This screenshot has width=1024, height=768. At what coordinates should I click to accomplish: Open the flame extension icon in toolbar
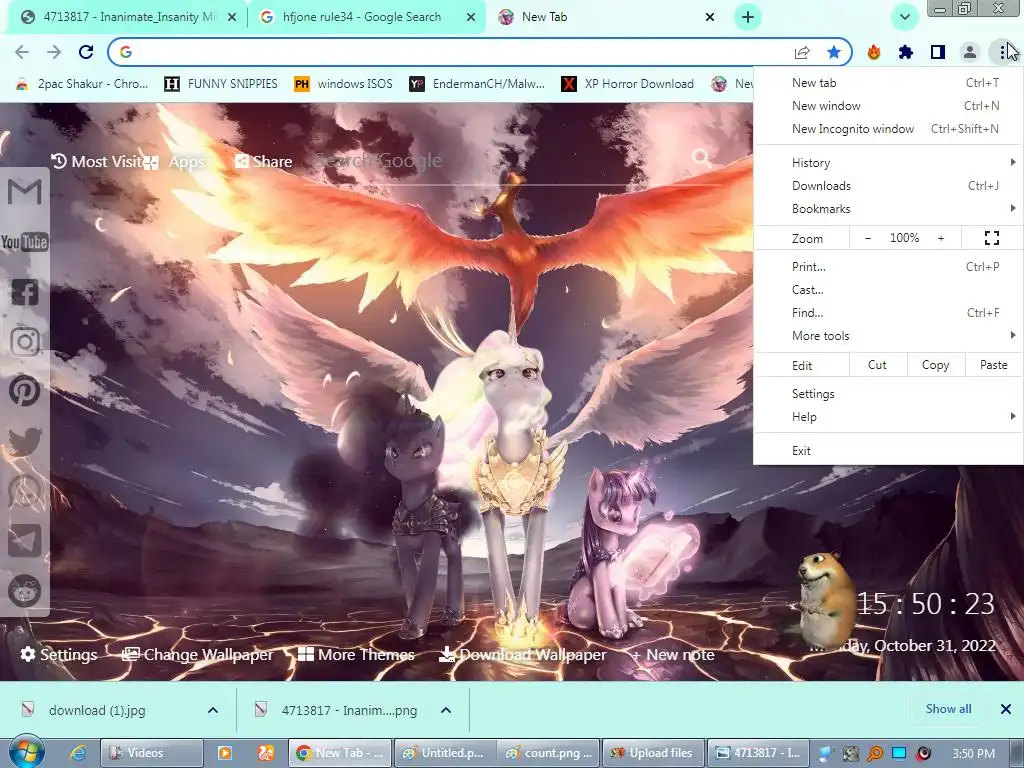(874, 52)
